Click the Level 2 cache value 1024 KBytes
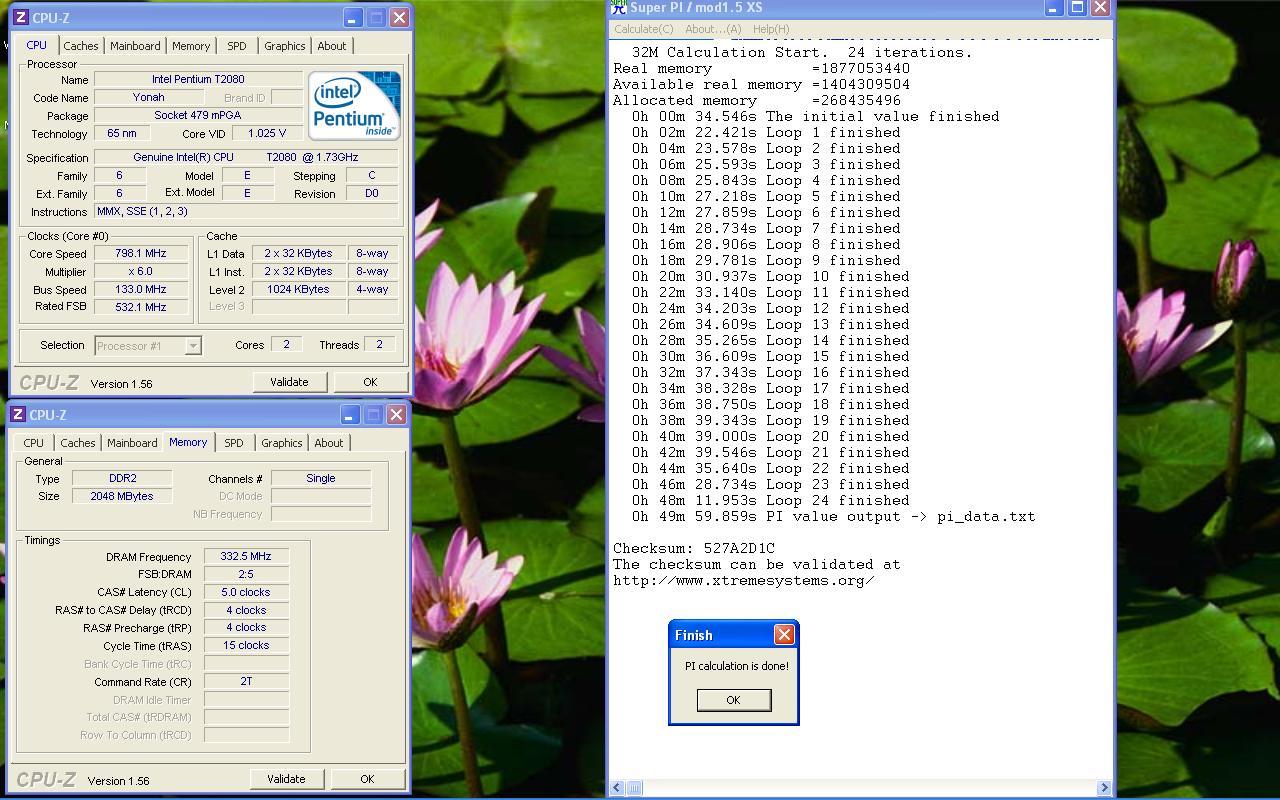1280x800 pixels. tap(298, 289)
